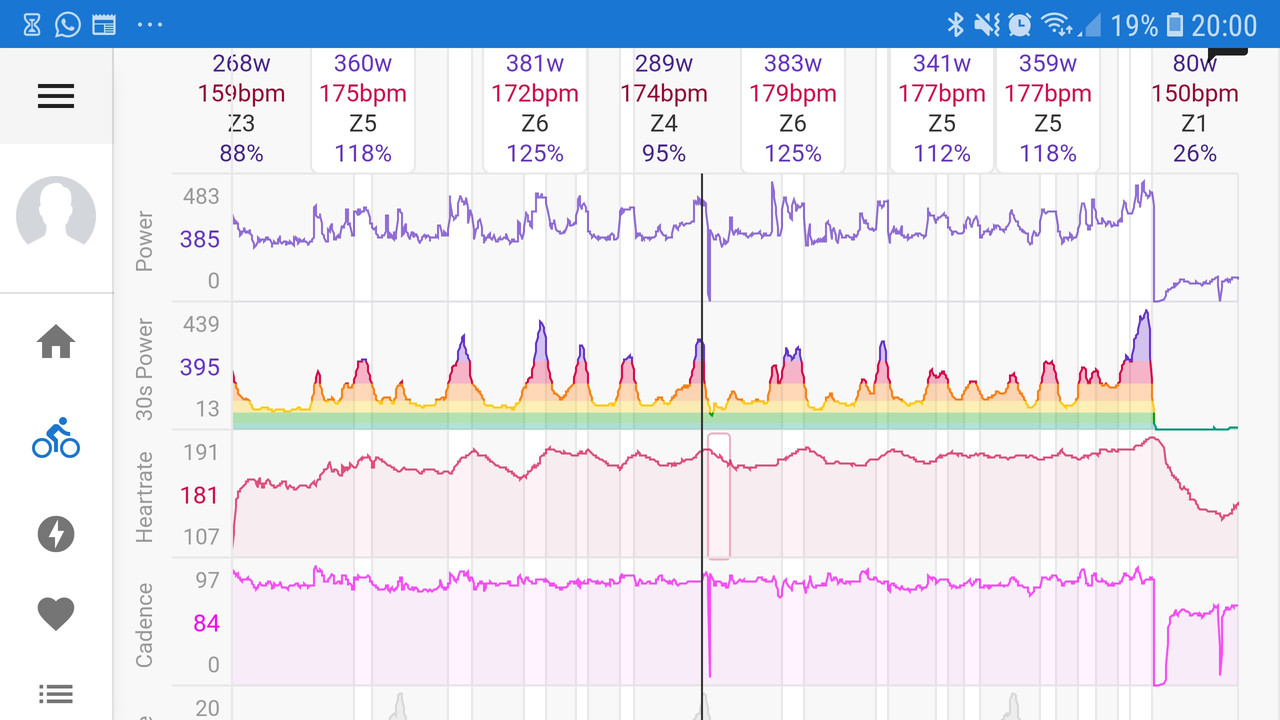Select the 381w Z6 interval card
This screenshot has height=720, width=1280.
tap(534, 108)
